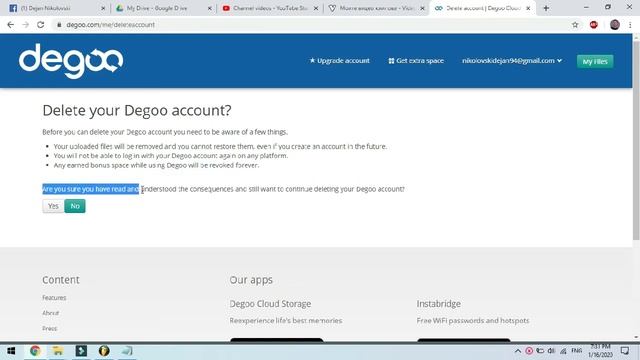Click the Degoo logo
This screenshot has height=360, width=640.
click(x=71, y=61)
